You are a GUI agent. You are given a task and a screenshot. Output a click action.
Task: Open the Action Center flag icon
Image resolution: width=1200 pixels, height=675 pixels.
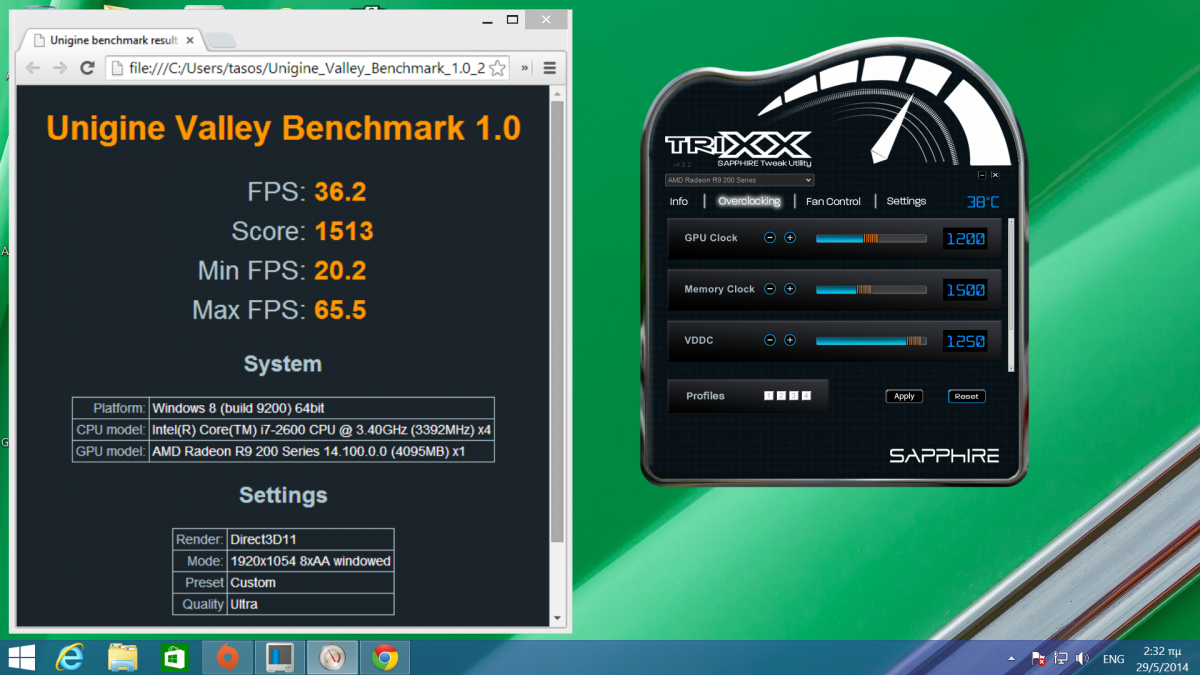coord(1039,659)
